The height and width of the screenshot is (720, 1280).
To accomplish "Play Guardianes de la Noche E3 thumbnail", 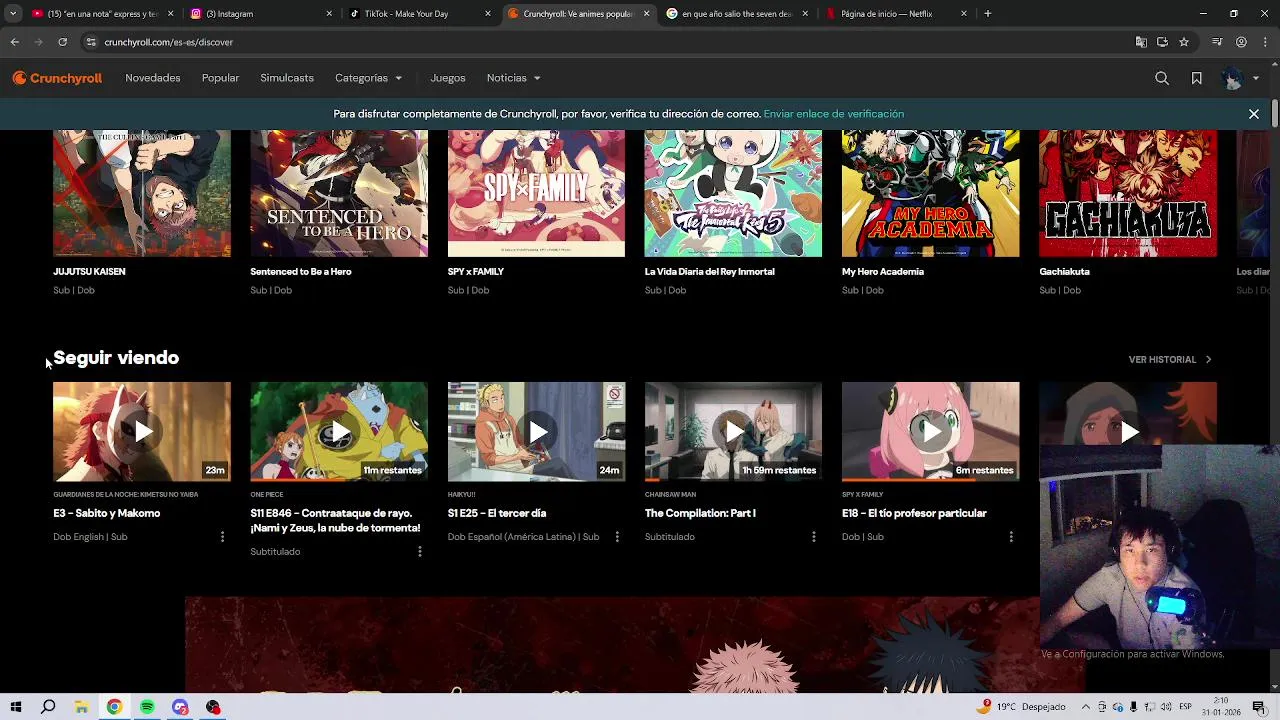I will pyautogui.click(x=142, y=431).
